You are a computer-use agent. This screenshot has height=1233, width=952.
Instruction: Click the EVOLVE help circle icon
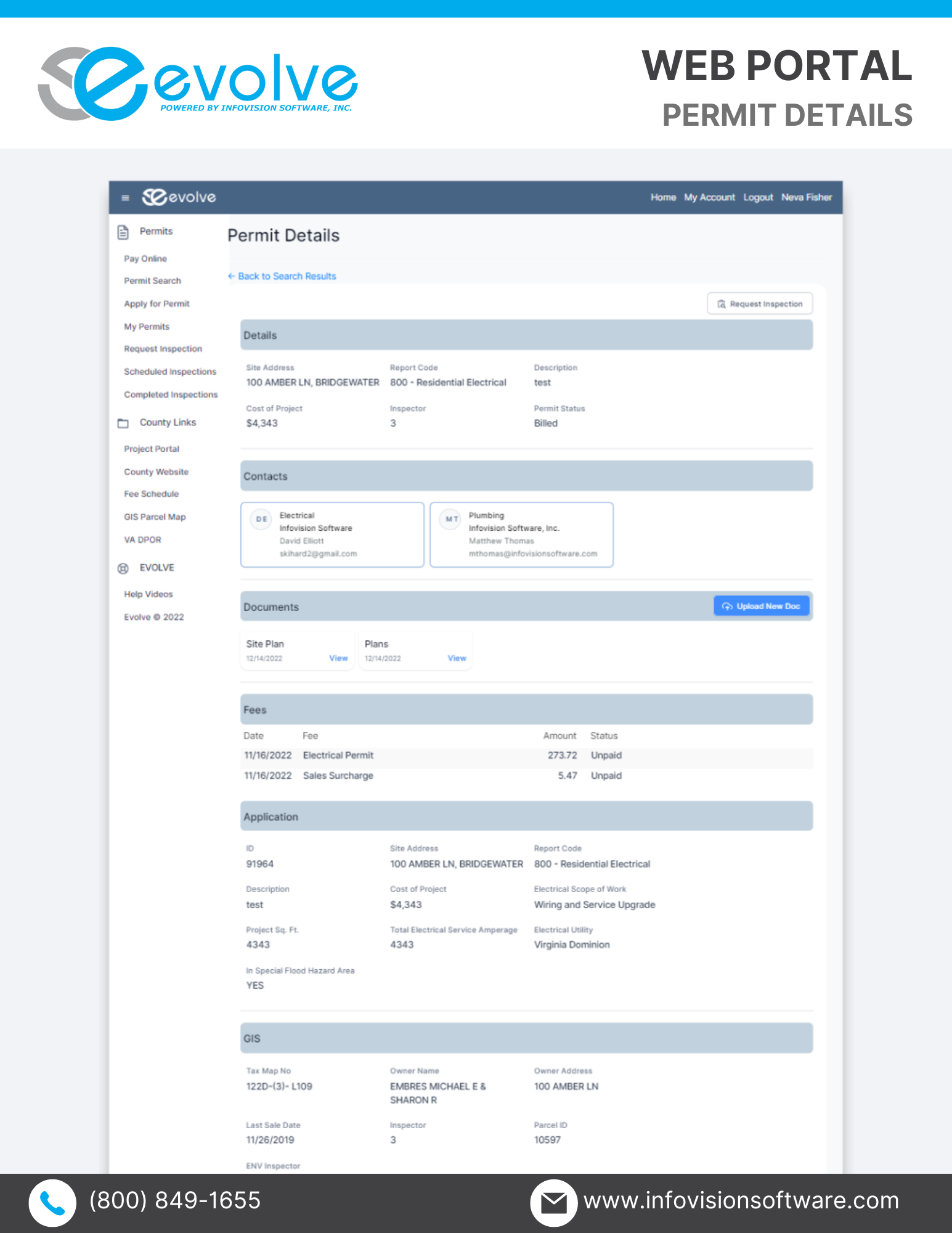123,568
